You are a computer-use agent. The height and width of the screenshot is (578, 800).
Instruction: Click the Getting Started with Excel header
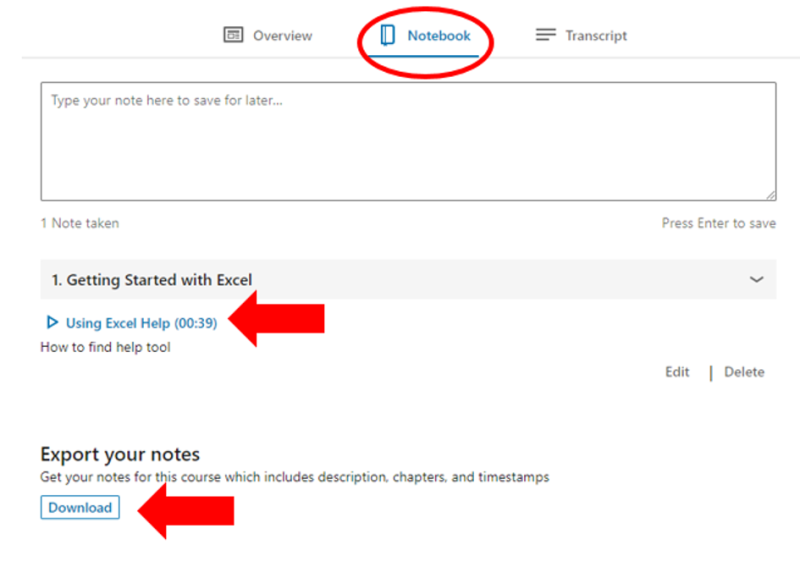(x=152, y=280)
